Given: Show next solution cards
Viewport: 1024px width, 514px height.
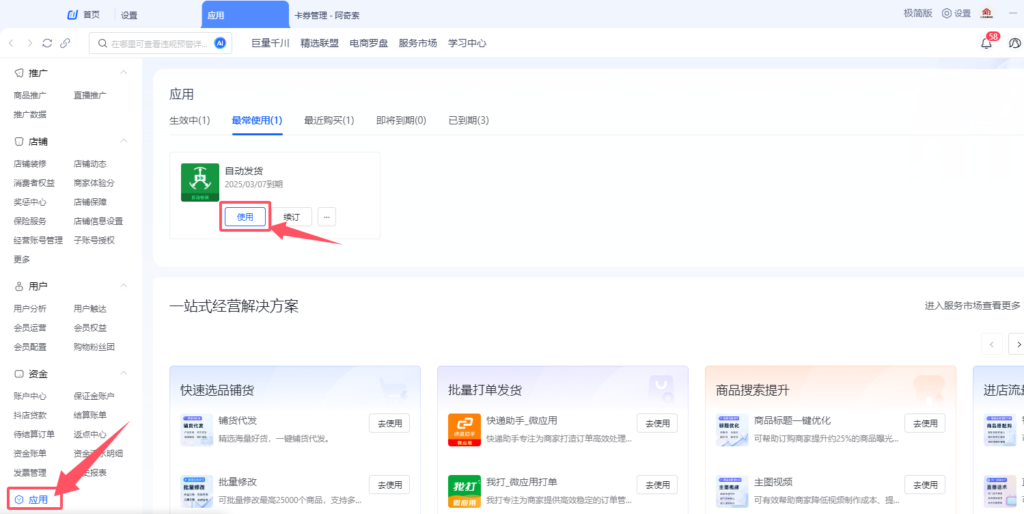Looking at the screenshot, I should point(1016,344).
